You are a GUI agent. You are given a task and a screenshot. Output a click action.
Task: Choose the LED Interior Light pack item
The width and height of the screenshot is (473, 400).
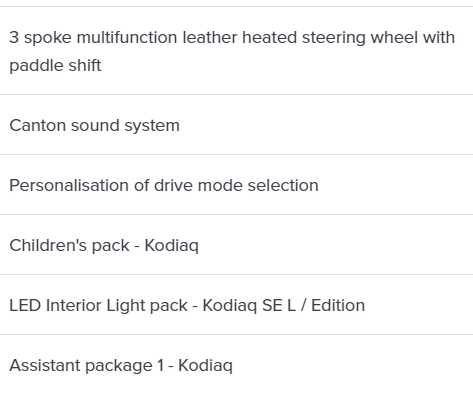click(236, 305)
